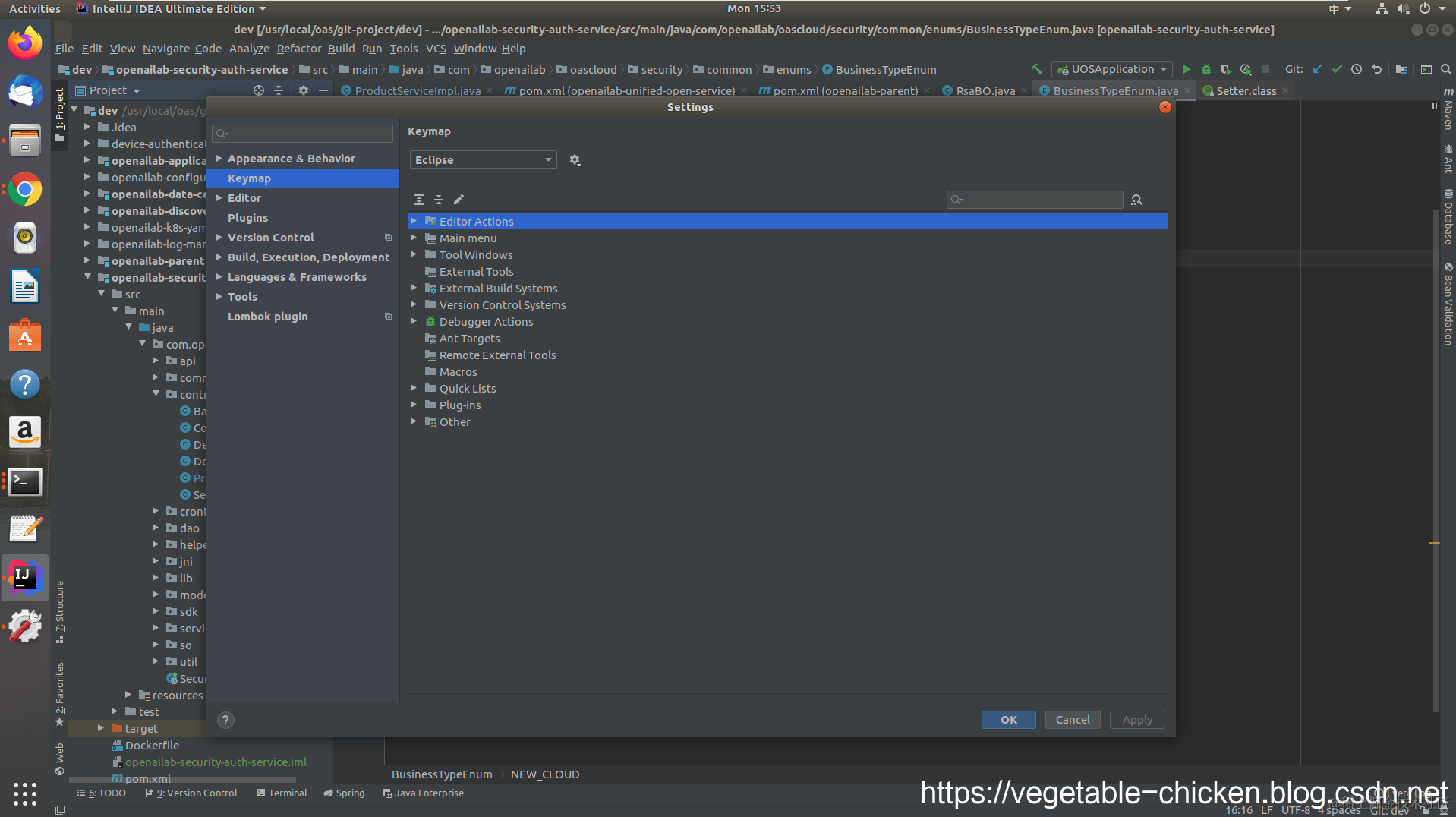
Task: Open the Settings help question mark
Action: point(225,720)
